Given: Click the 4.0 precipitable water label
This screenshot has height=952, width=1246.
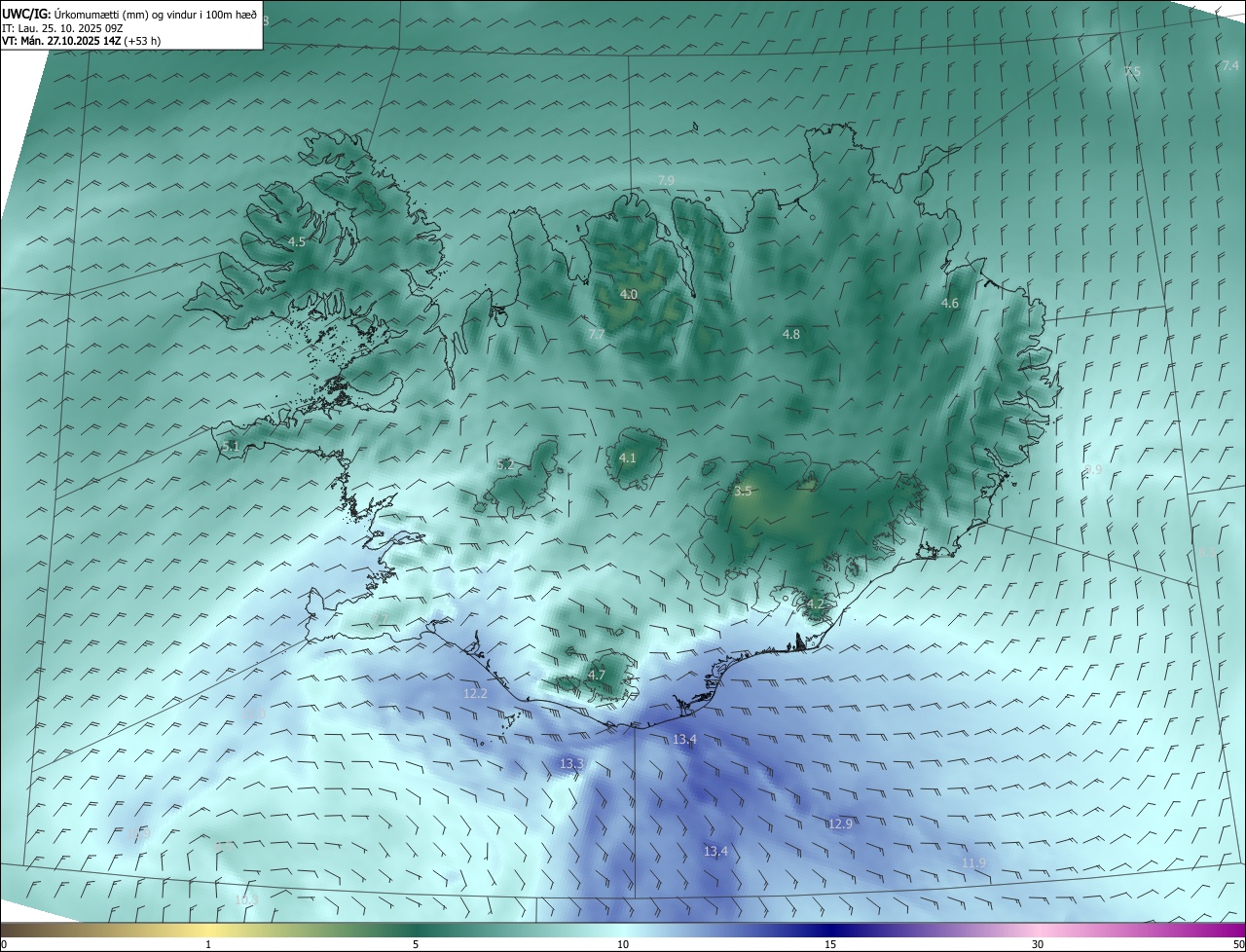Looking at the screenshot, I should tap(629, 294).
